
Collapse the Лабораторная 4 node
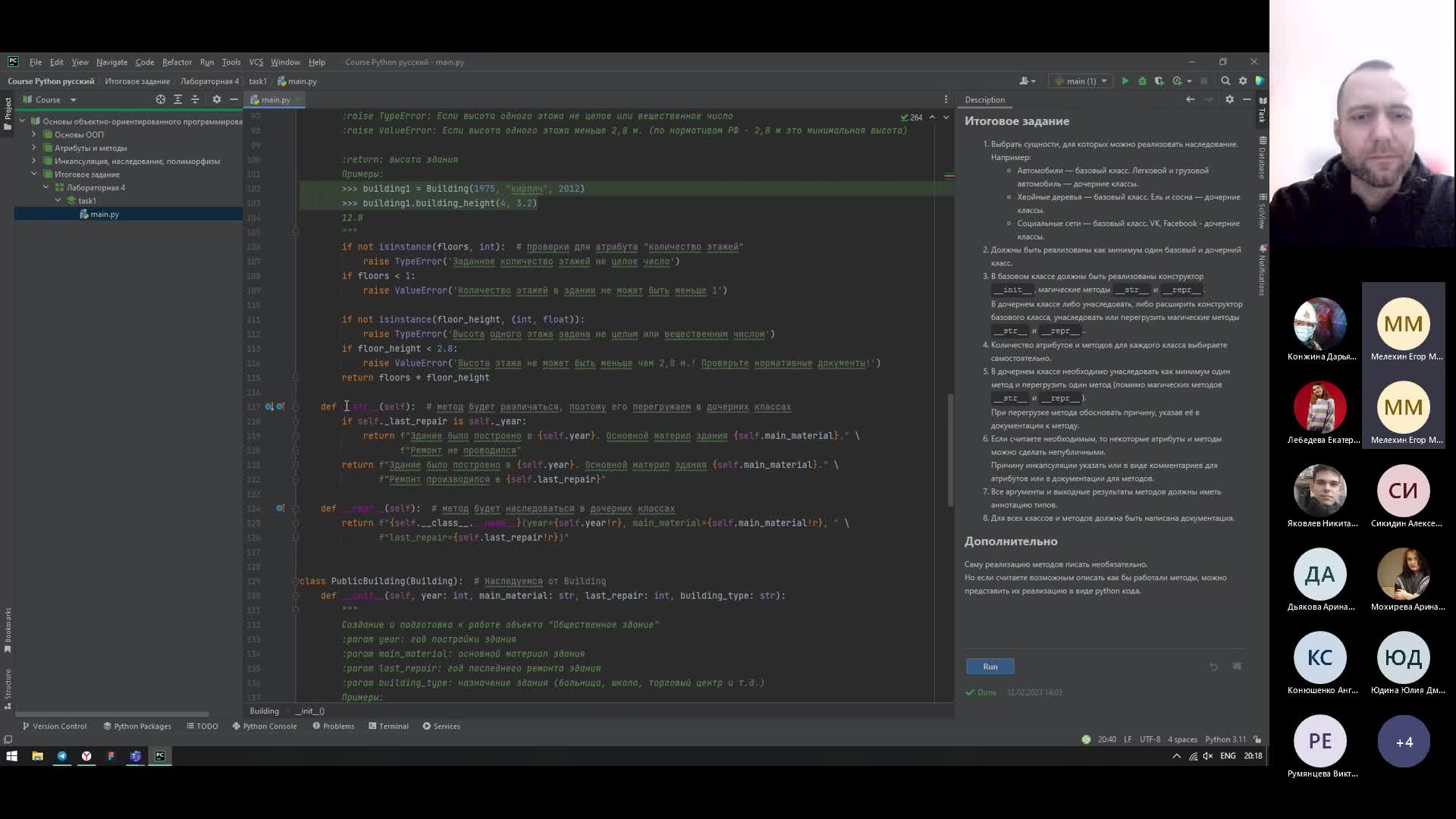(45, 187)
